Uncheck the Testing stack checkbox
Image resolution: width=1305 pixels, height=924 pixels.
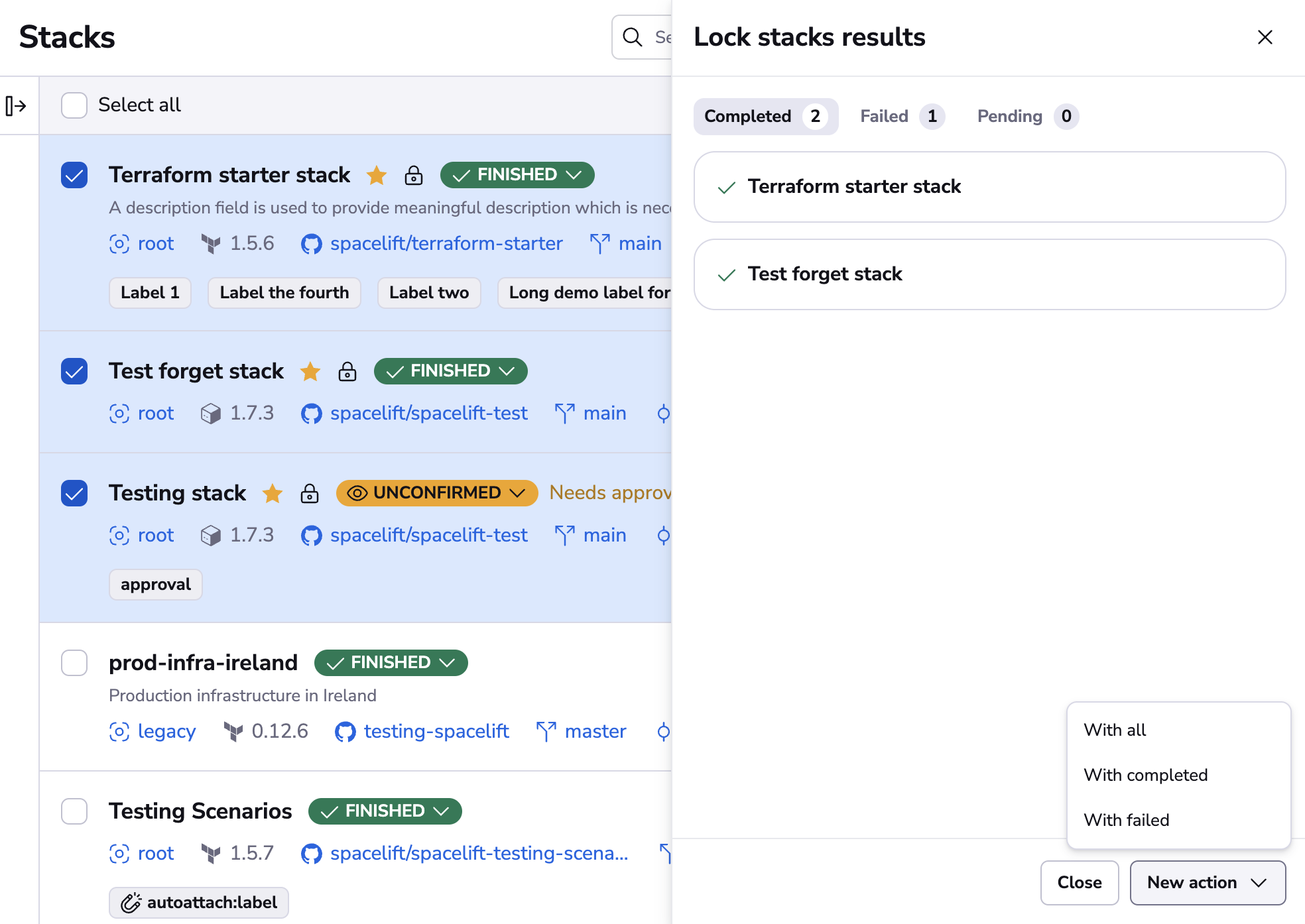click(74, 493)
